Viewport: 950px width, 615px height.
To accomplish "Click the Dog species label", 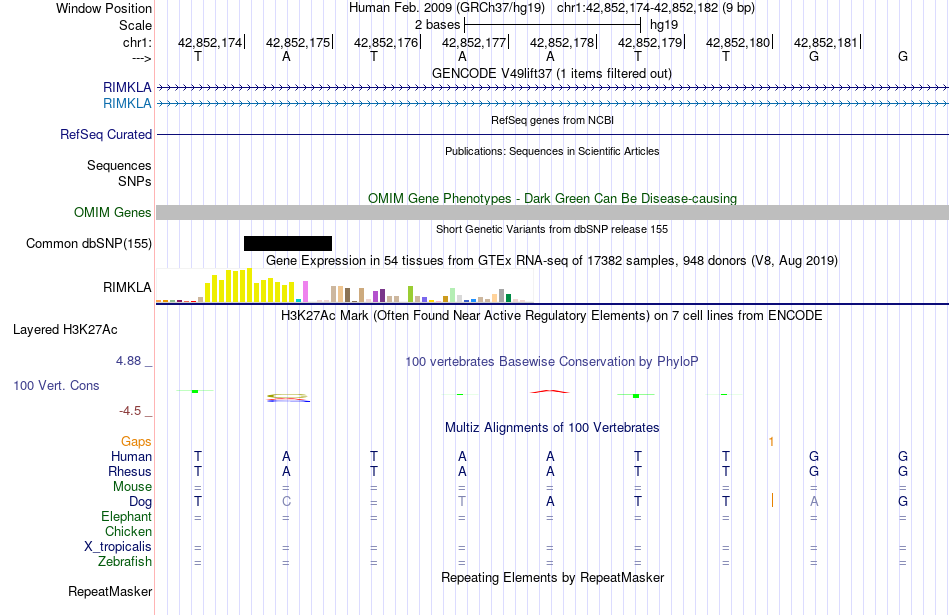I will click(141, 502).
